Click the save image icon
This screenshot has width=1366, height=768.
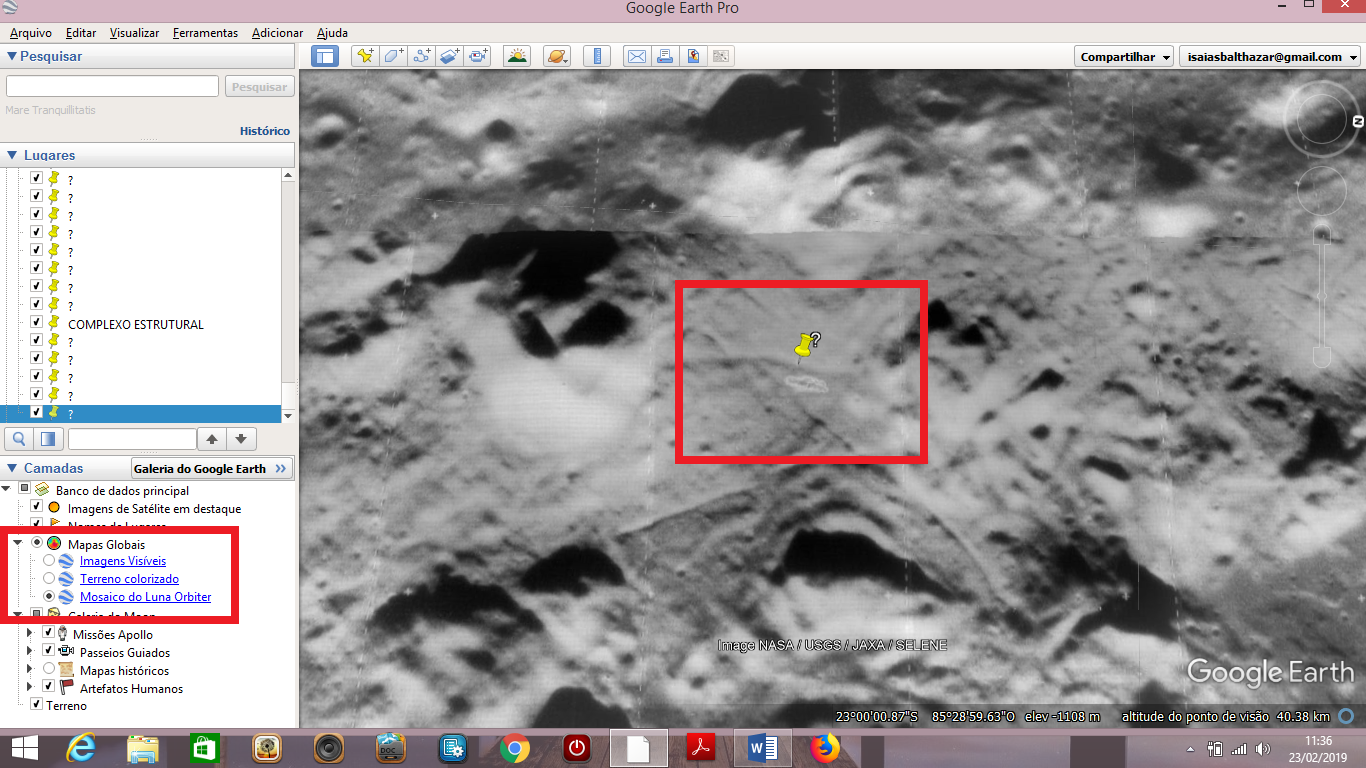692,56
